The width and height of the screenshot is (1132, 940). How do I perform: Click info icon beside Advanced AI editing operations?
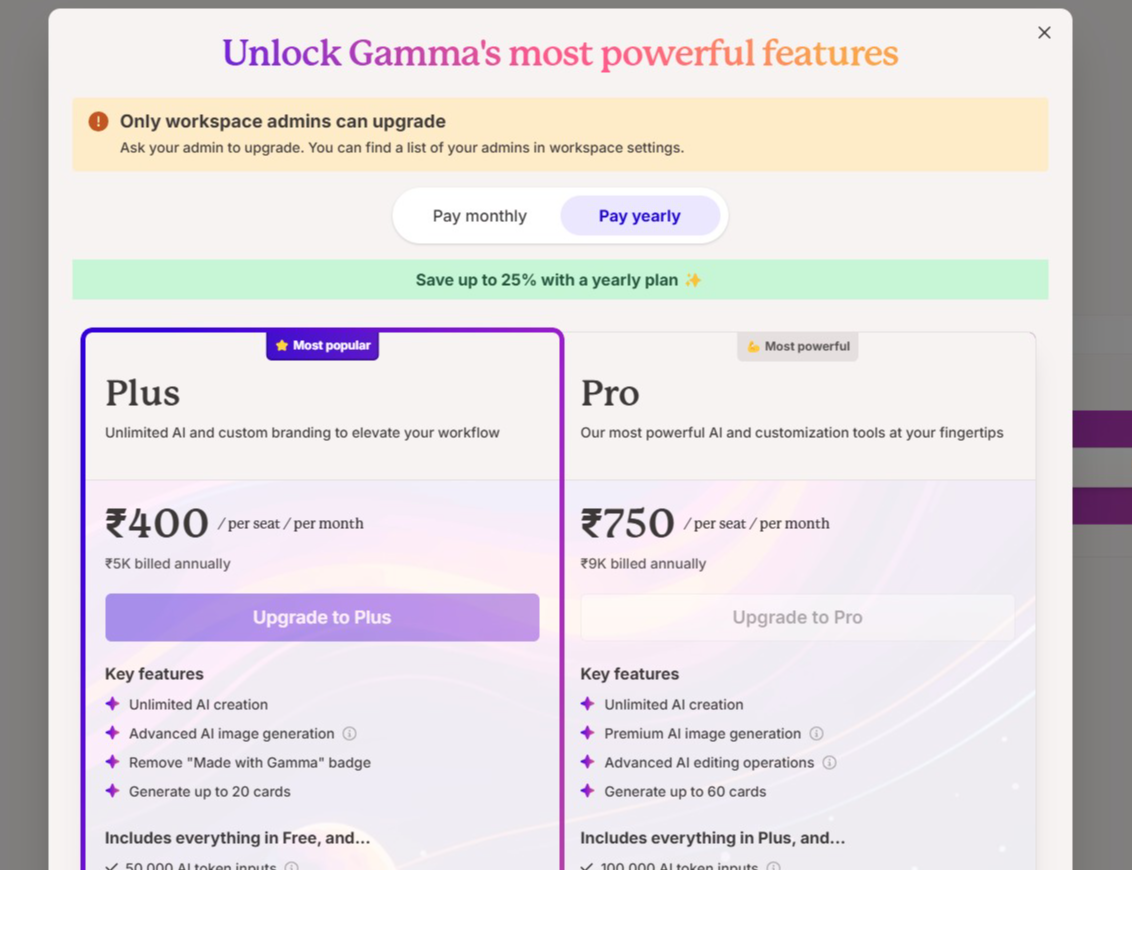coord(829,763)
